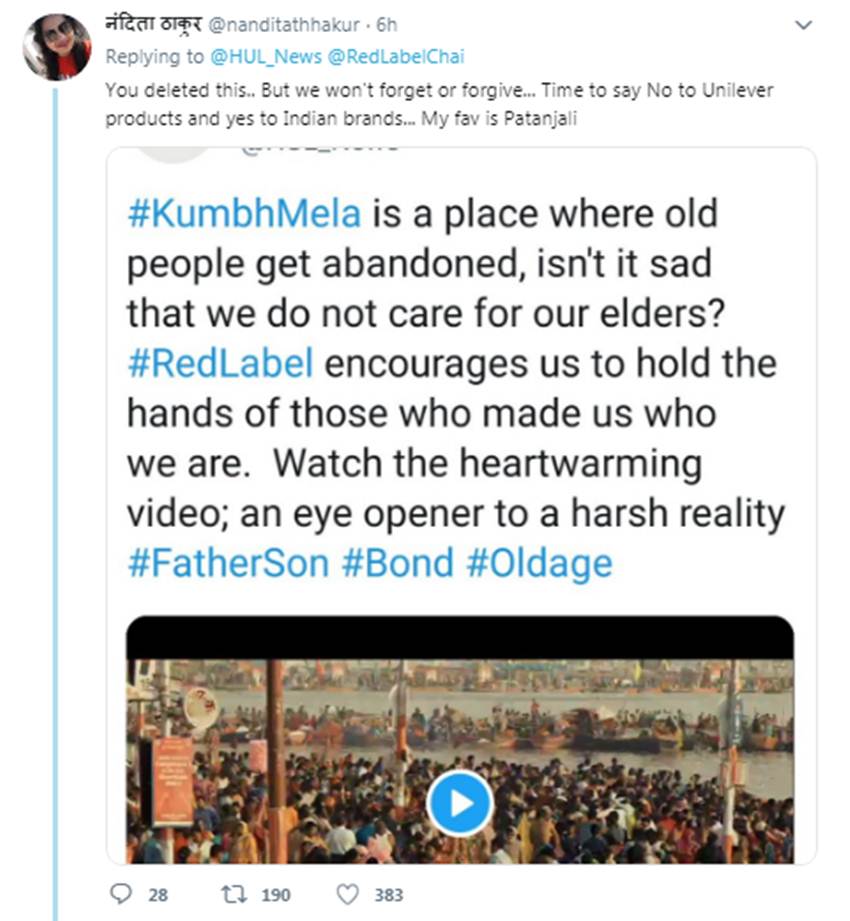Retweet this post using the retweet icon
Viewport: 850px width, 921px height.
pos(235,894)
